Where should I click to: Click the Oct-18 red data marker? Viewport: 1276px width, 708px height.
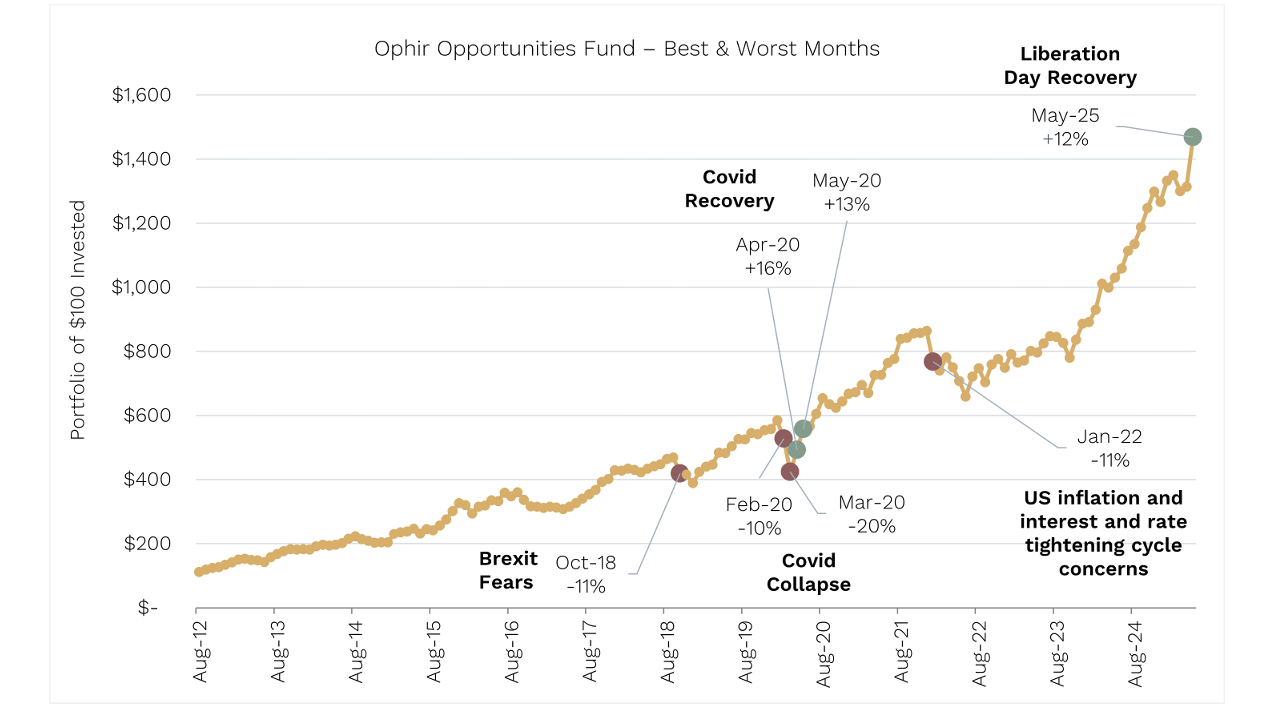pyautogui.click(x=679, y=473)
